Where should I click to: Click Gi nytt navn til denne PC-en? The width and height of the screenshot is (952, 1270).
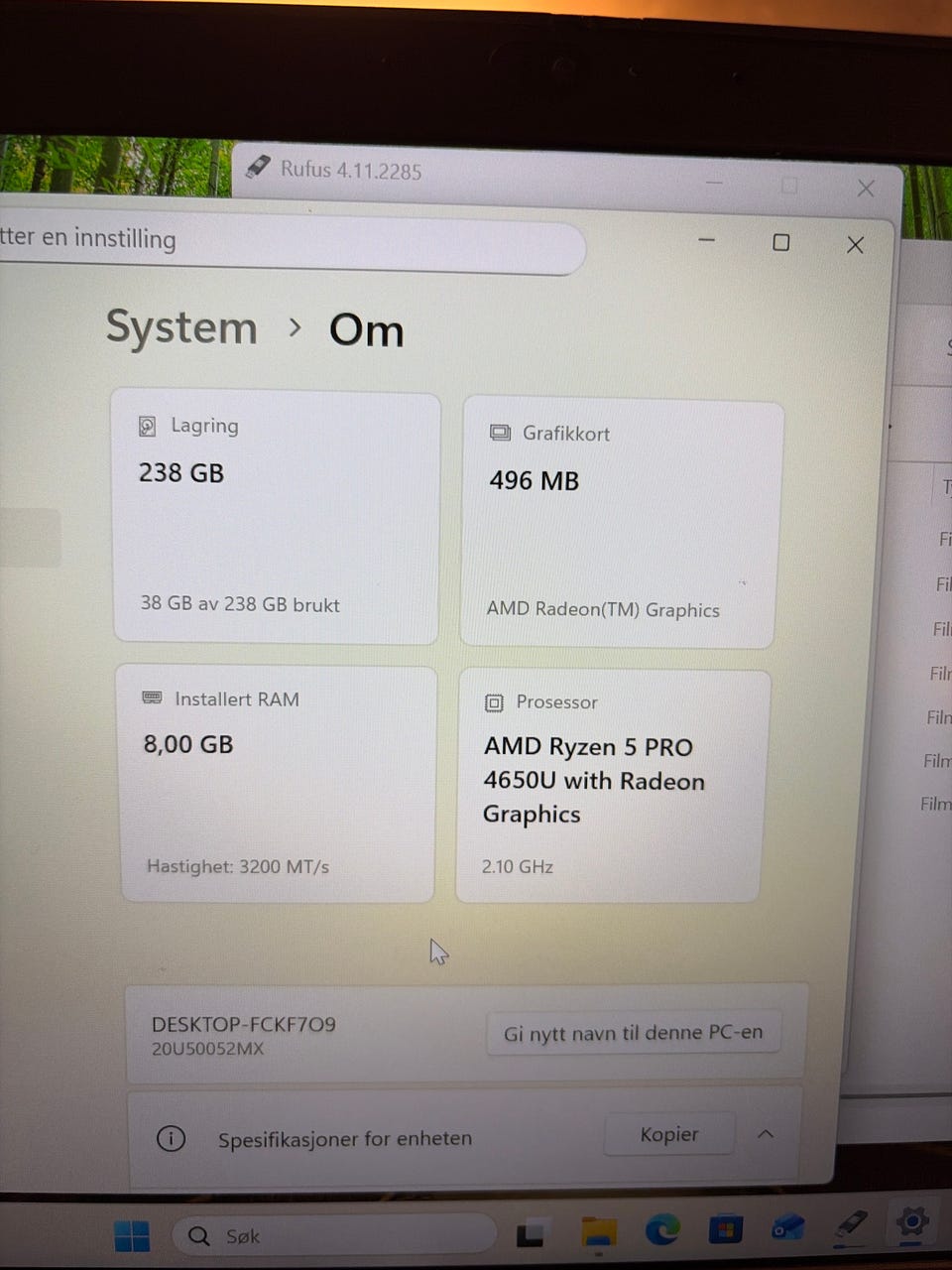(633, 1033)
